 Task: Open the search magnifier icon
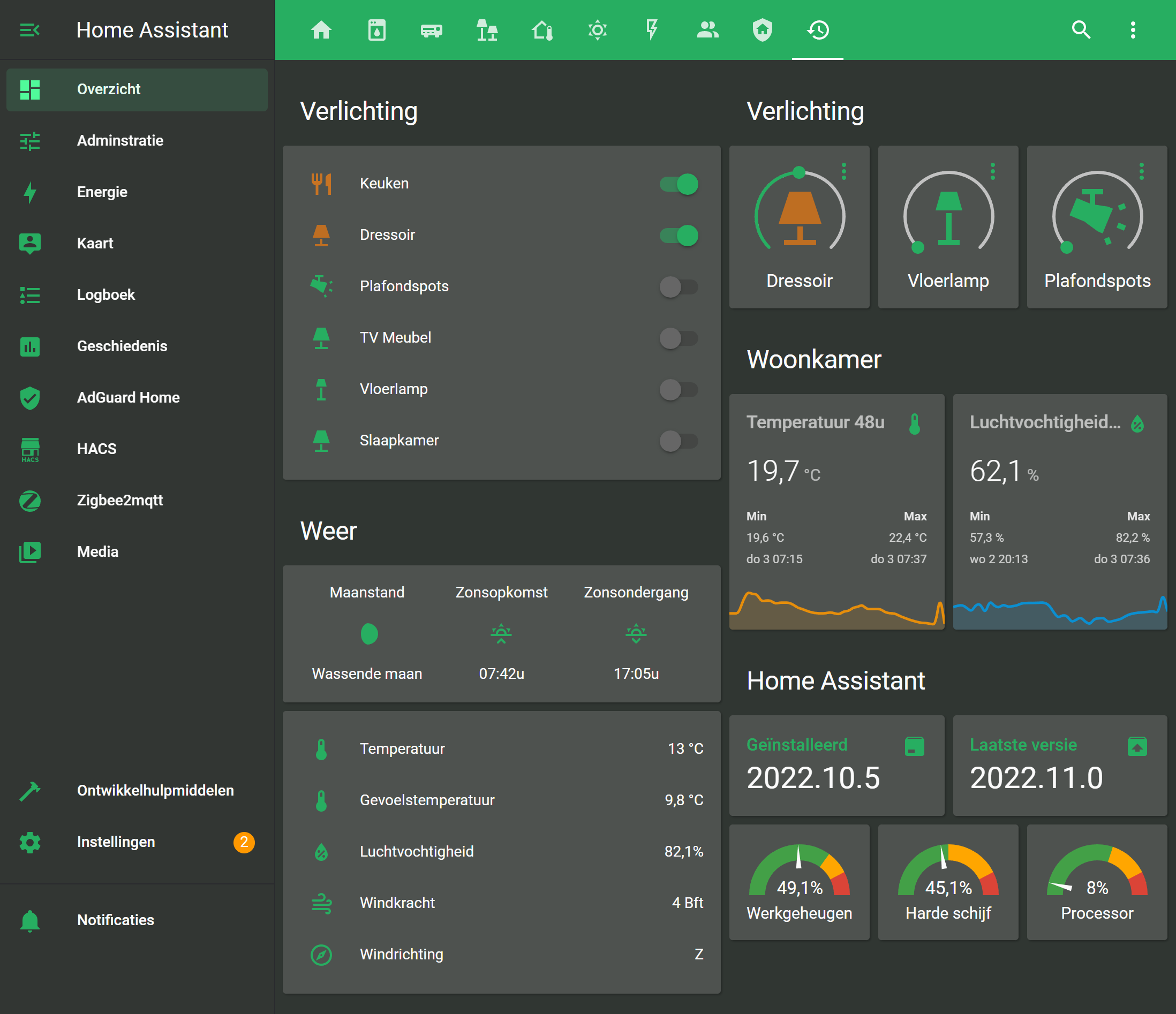coord(1081,29)
